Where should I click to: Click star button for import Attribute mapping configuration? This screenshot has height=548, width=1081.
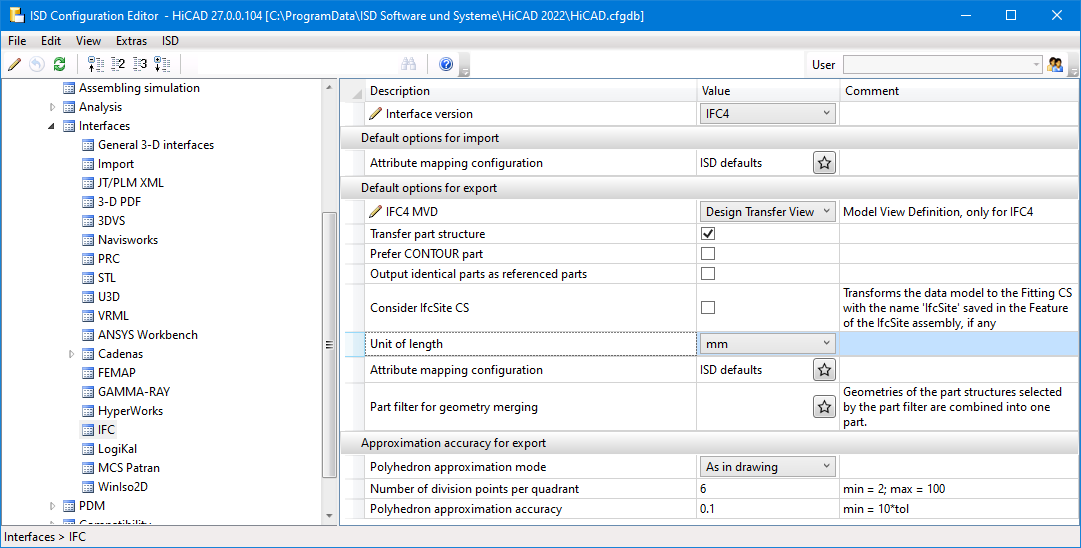(825, 163)
